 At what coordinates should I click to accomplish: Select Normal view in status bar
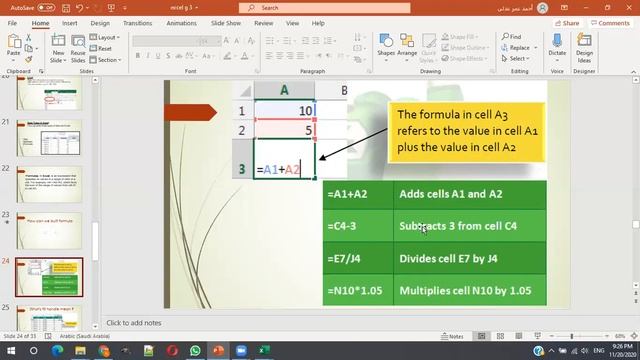(x=482, y=336)
